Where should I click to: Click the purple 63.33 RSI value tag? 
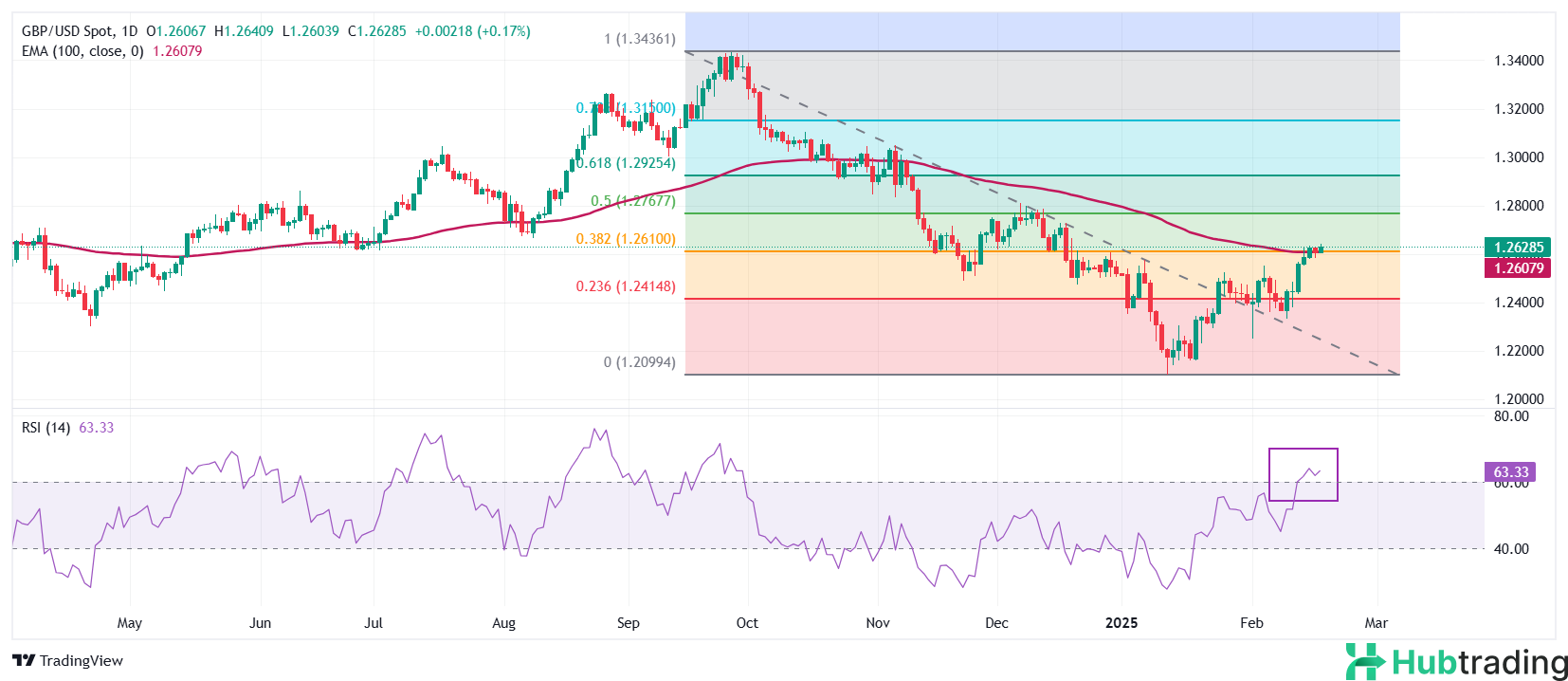point(1510,472)
